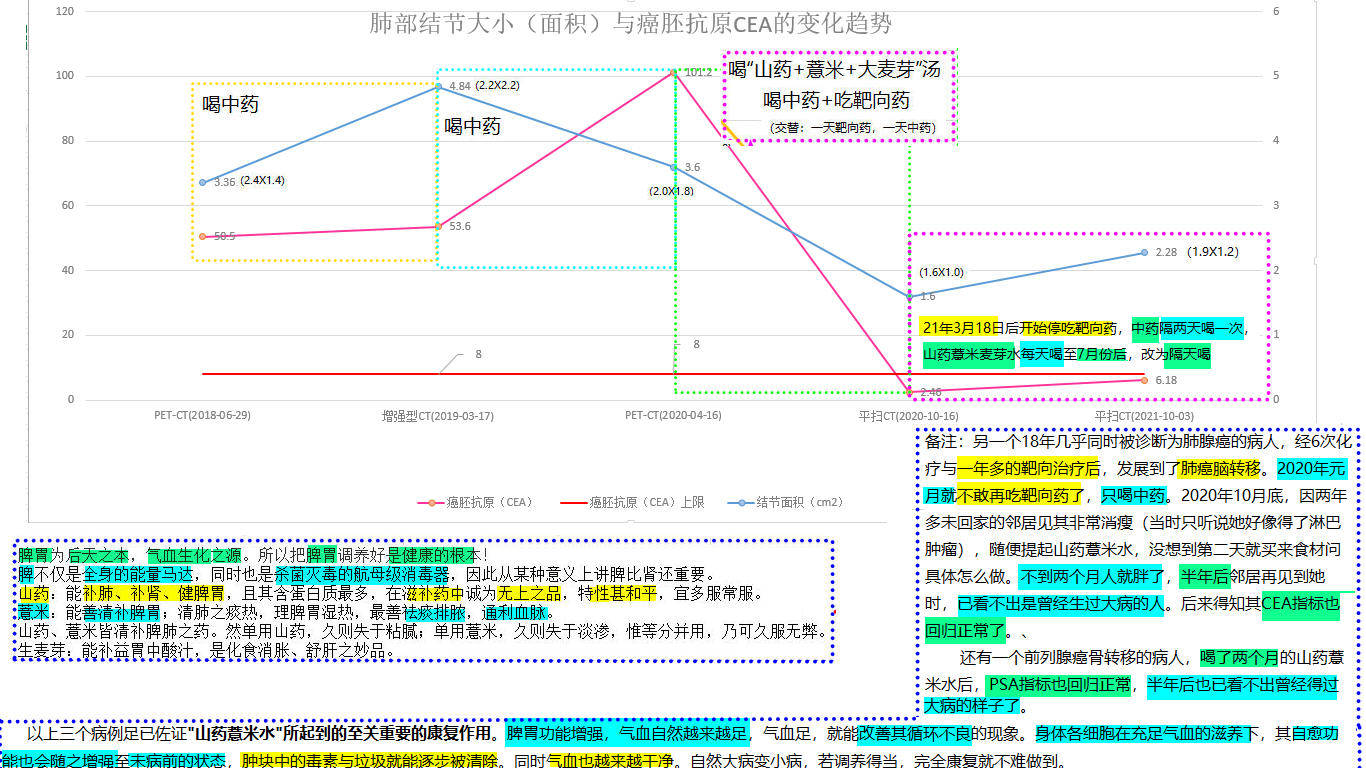Click the 癌胚抗原（CEA） legend entry
This screenshot has width=1366, height=768.
pos(476,502)
